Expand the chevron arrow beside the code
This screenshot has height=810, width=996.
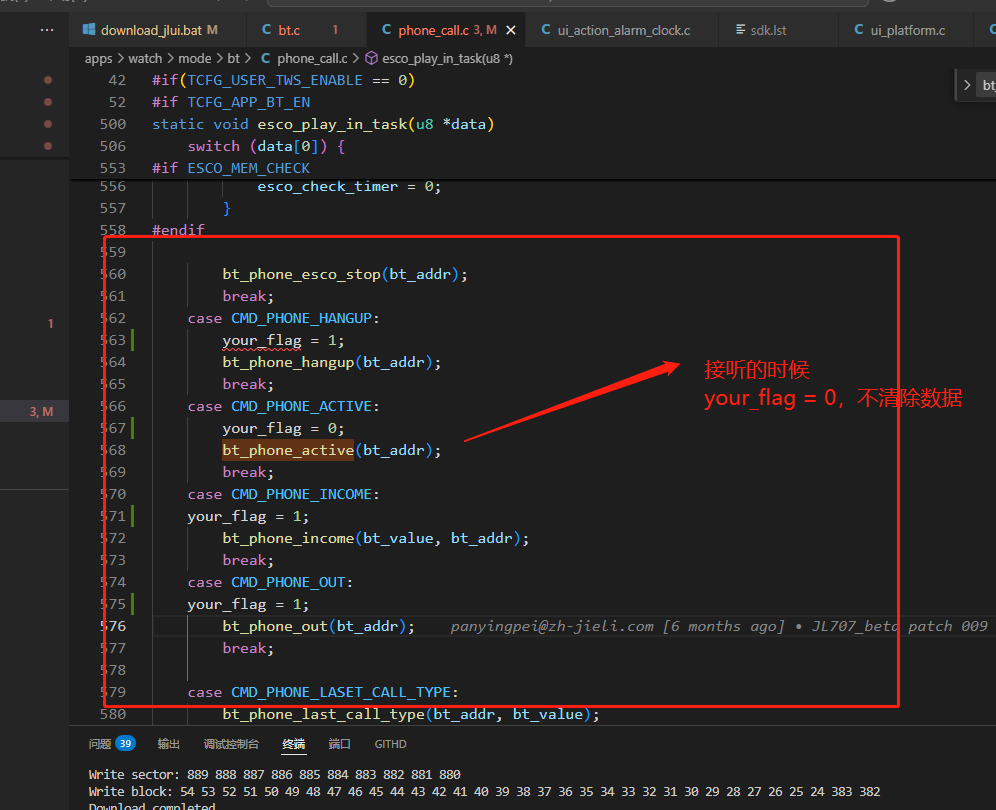[967, 85]
